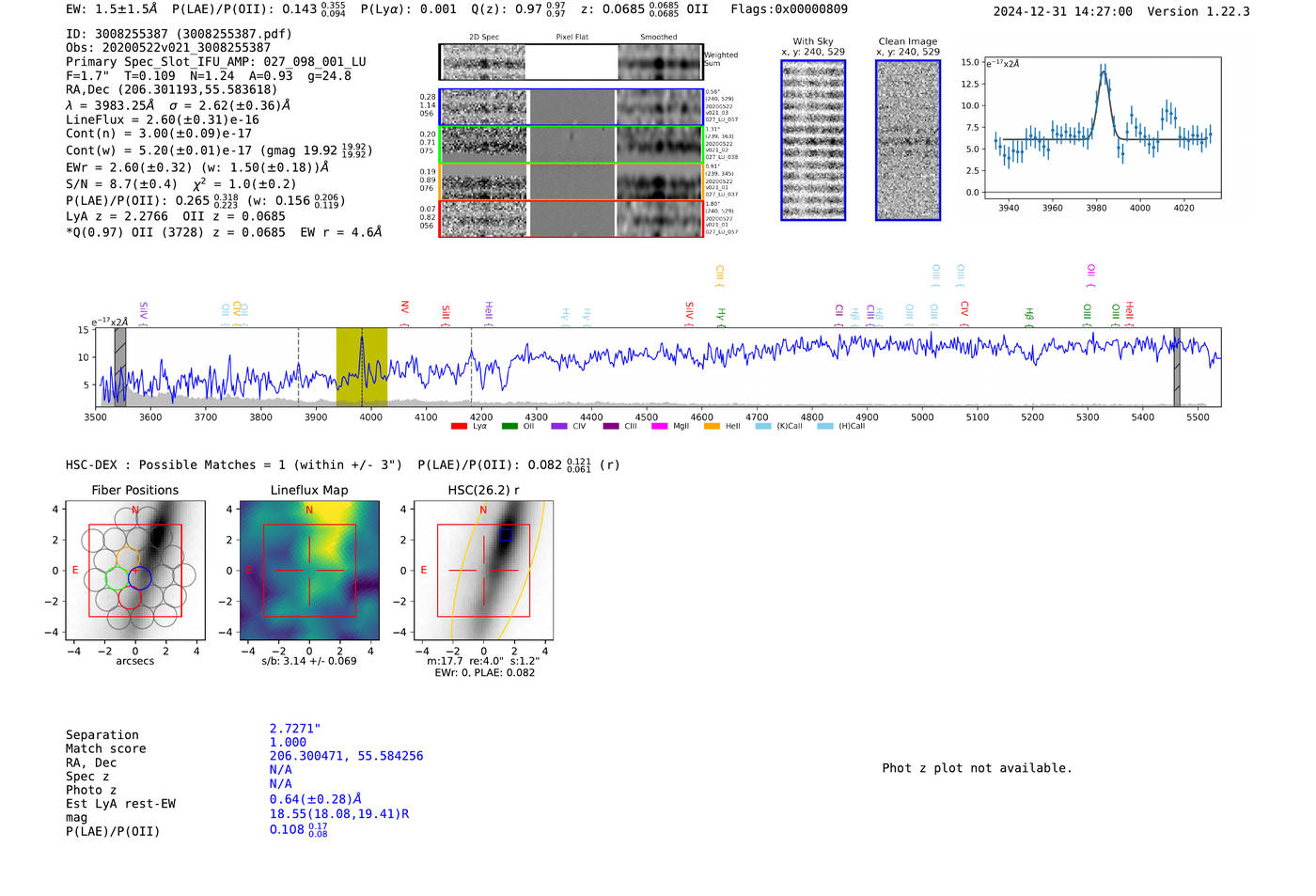Select the green-bordered fiber spectrum row
This screenshot has height=896, width=1316.
click(571, 144)
